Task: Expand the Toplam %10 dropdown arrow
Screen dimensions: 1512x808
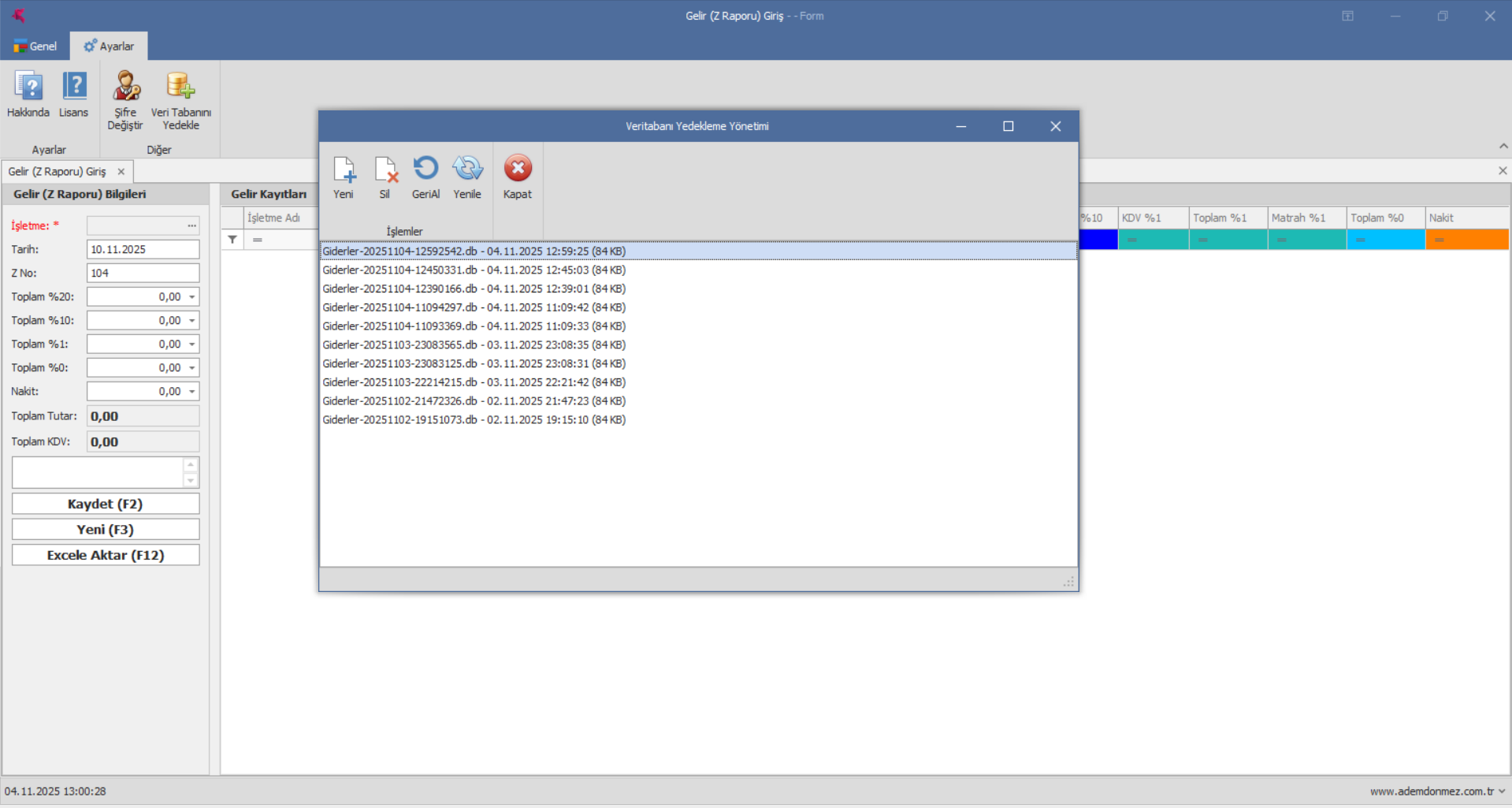Action: (192, 321)
